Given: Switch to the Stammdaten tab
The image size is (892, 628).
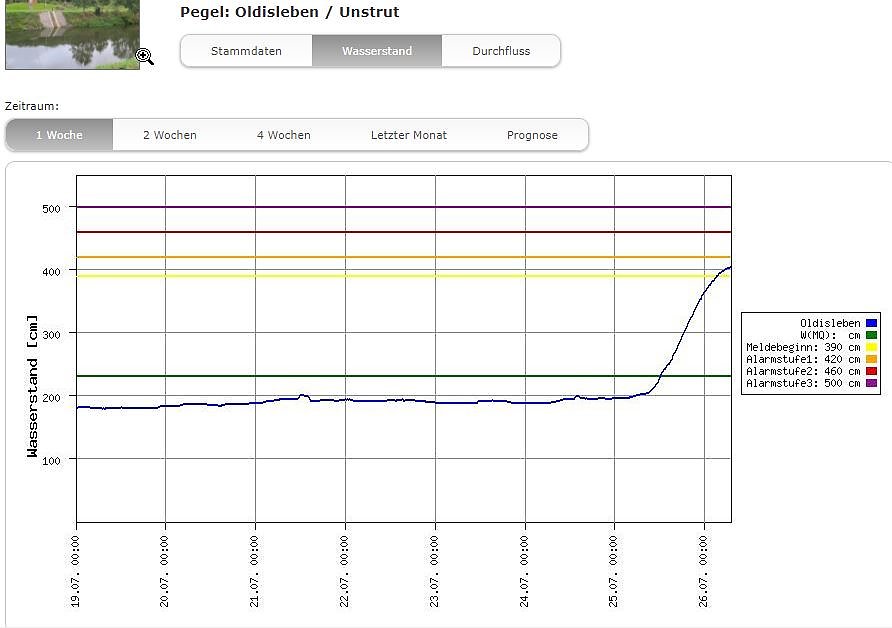Looking at the screenshot, I should [246, 51].
